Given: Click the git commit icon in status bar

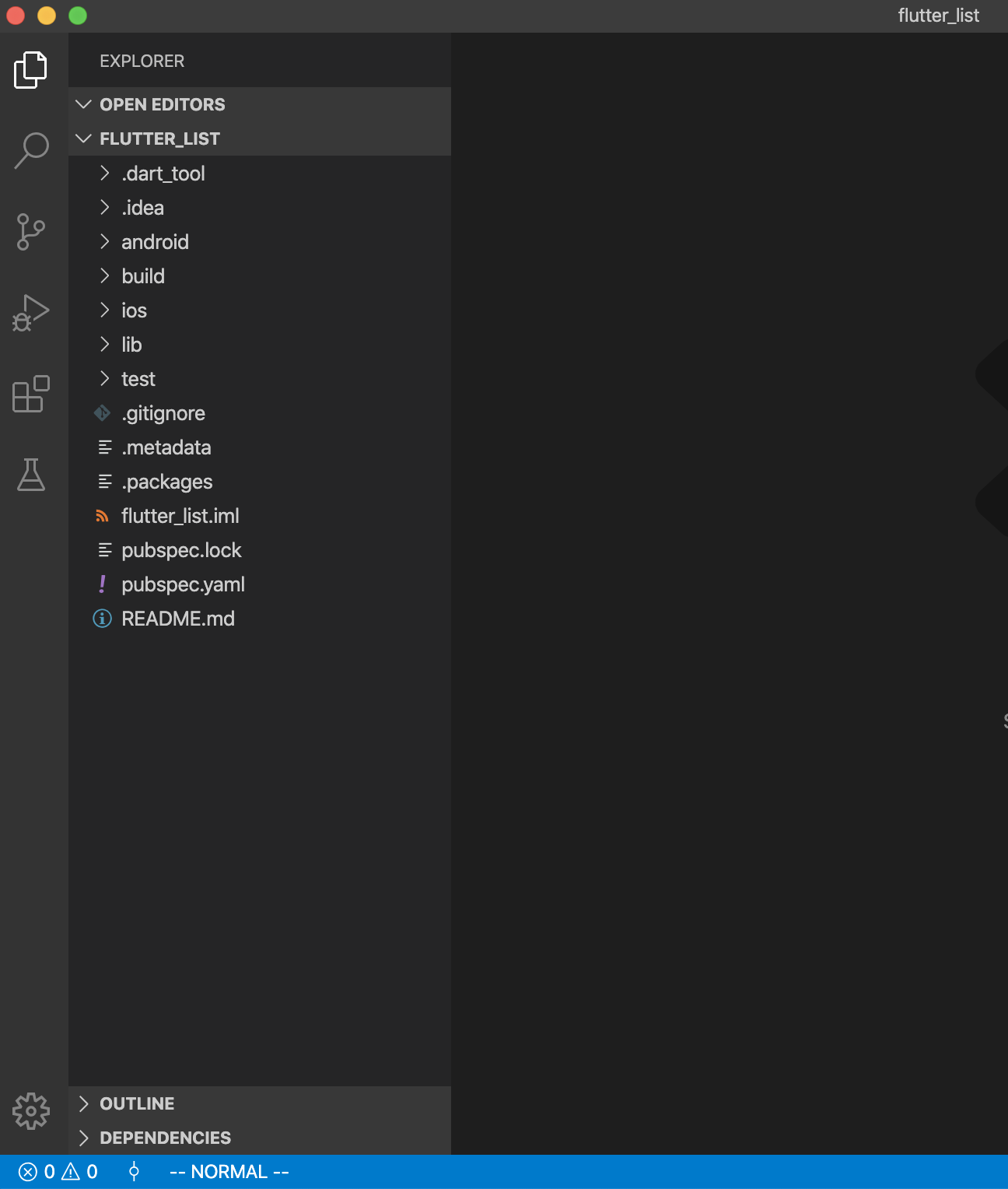Looking at the screenshot, I should tap(134, 1172).
